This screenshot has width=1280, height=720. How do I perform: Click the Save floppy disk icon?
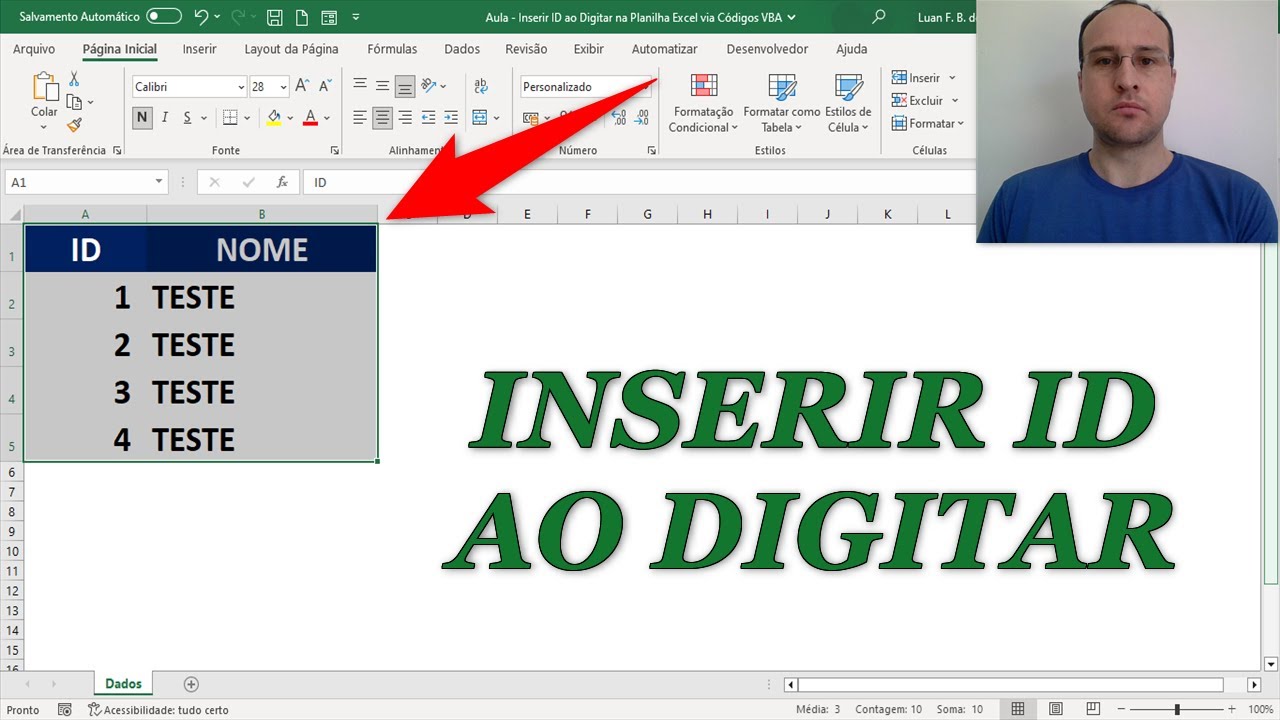click(x=275, y=17)
